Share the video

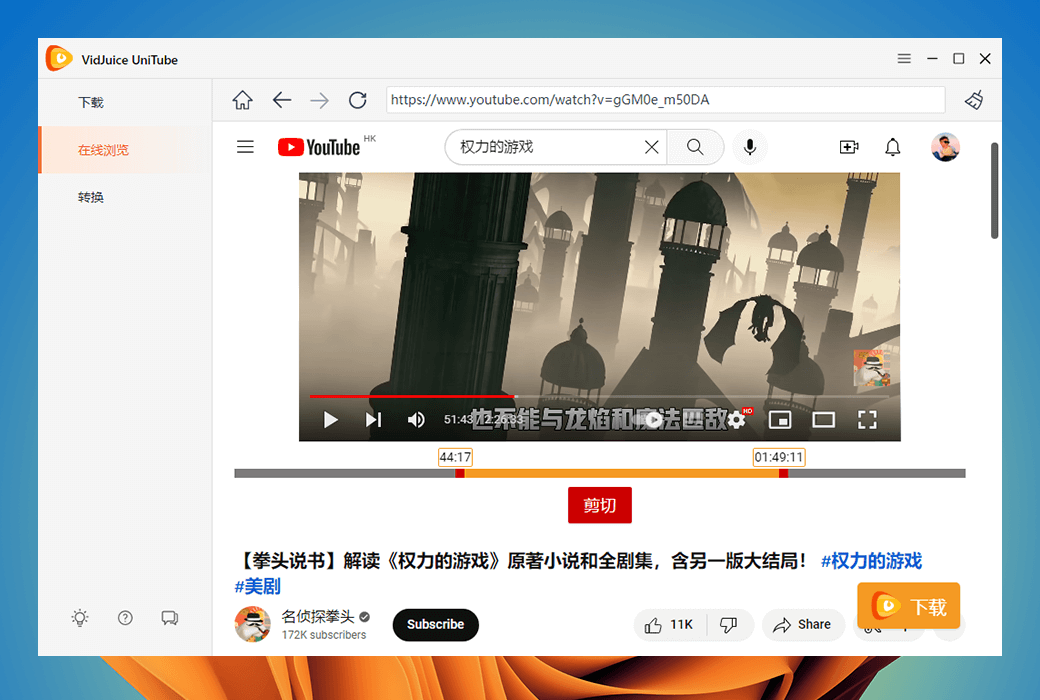point(803,624)
